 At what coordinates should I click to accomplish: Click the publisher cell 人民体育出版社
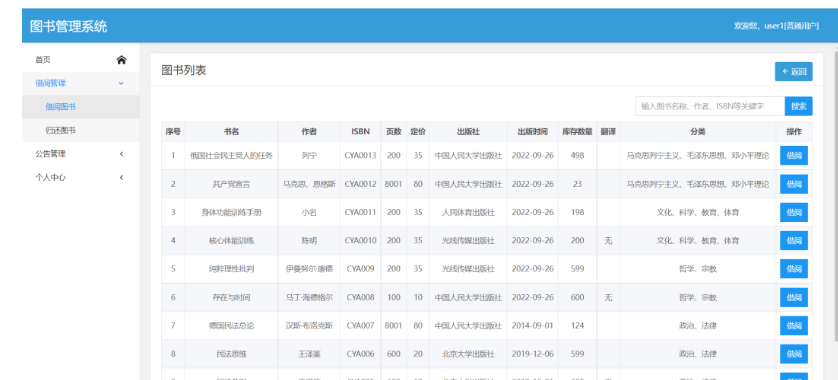click(468, 212)
